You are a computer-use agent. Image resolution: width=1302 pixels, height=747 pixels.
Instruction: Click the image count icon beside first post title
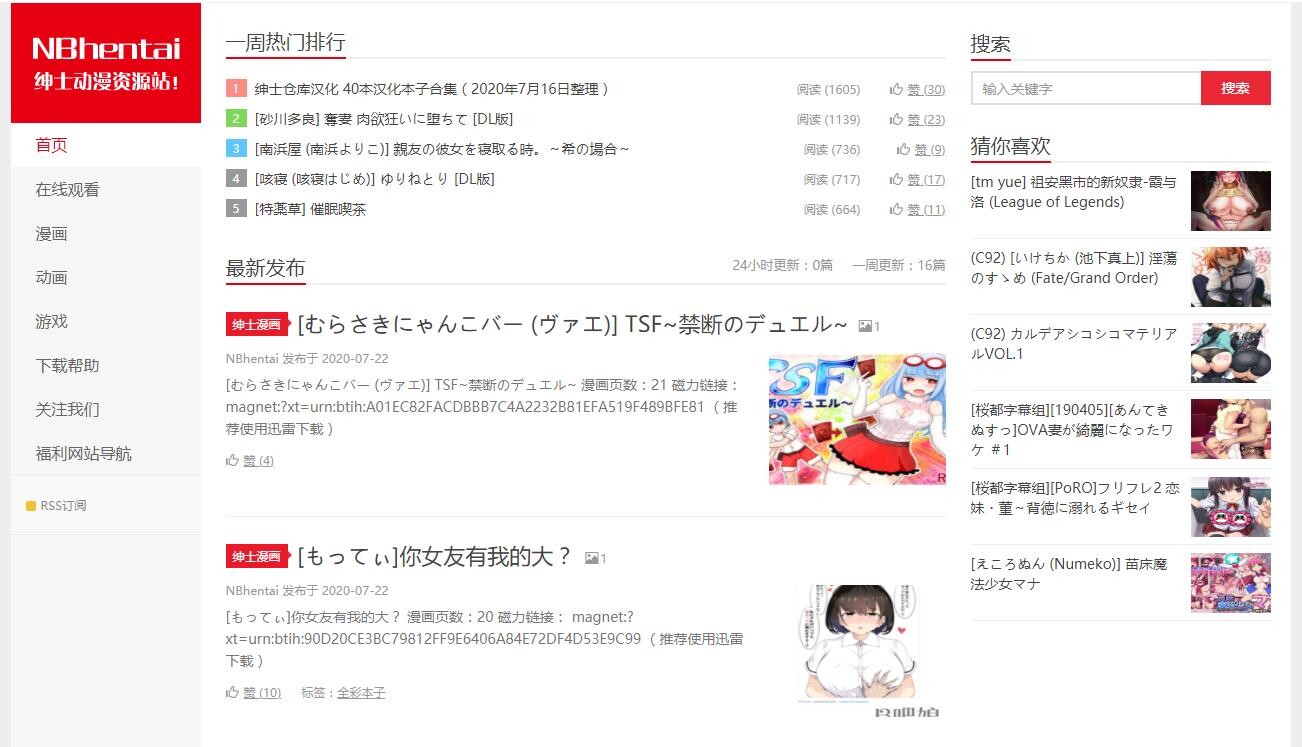point(866,326)
